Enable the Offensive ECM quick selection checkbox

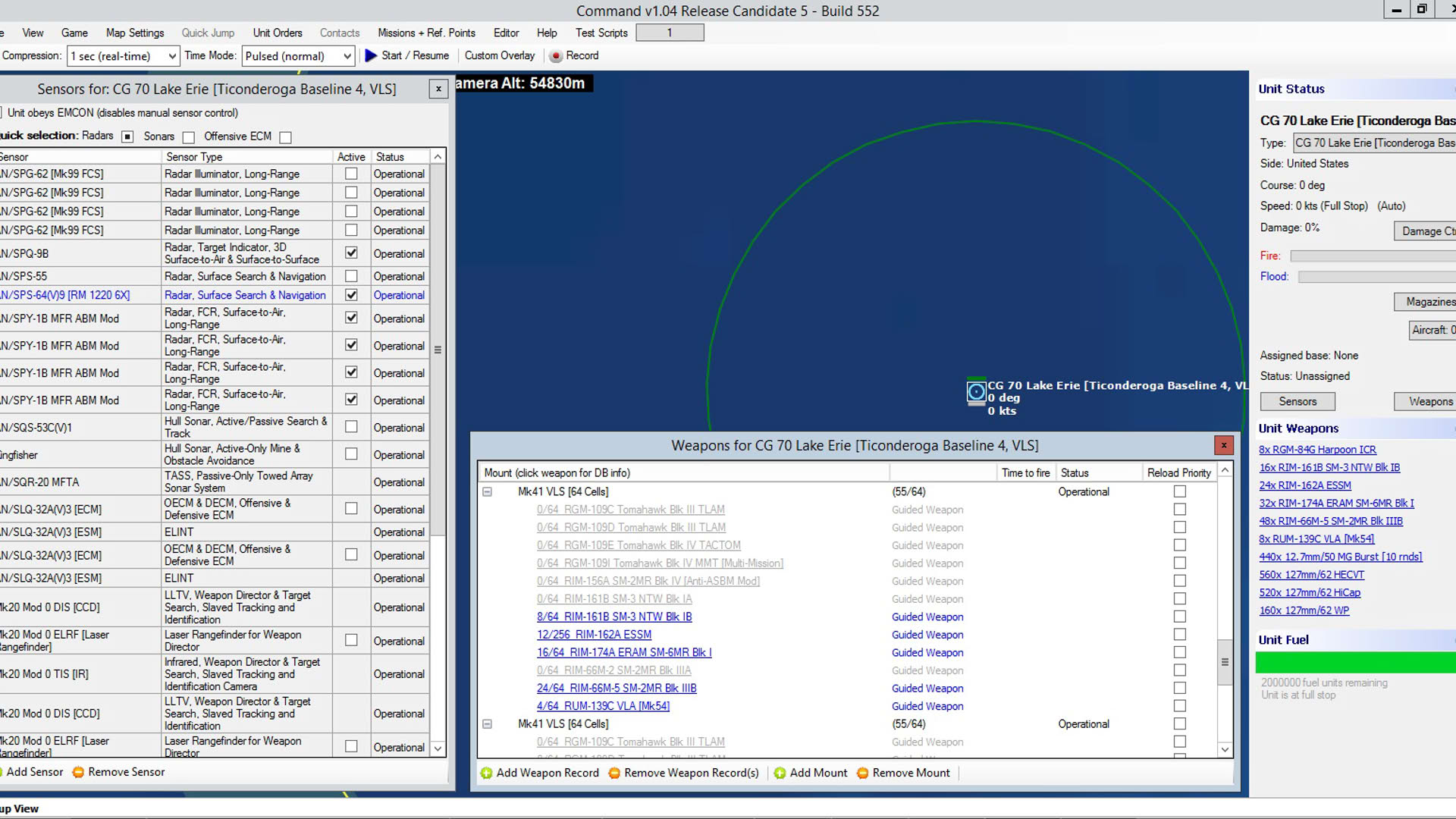coord(285,137)
